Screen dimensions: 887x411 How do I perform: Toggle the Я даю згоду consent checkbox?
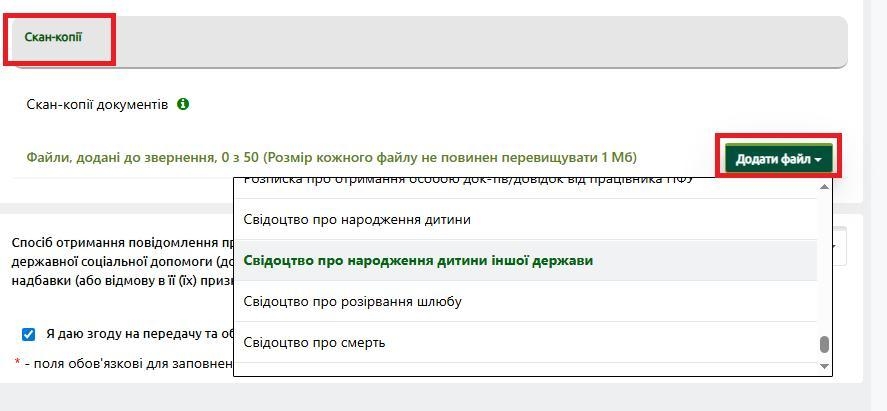[x=28, y=334]
